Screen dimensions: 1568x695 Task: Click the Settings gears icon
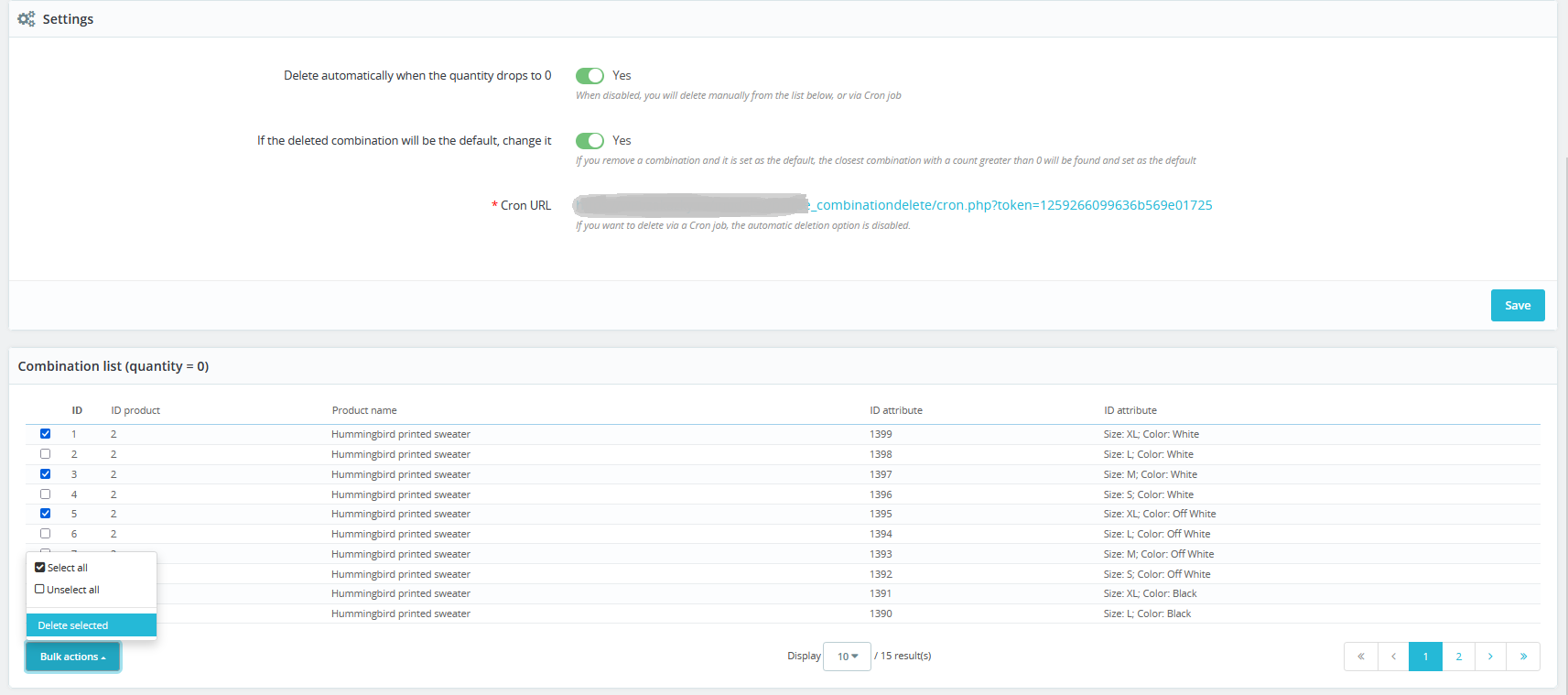point(27,18)
